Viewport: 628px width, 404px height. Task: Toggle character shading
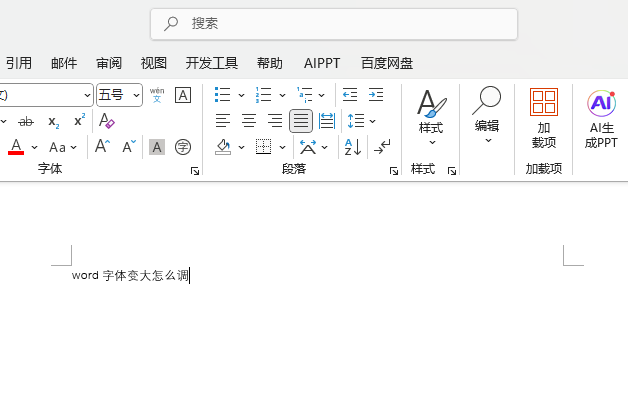pos(157,147)
